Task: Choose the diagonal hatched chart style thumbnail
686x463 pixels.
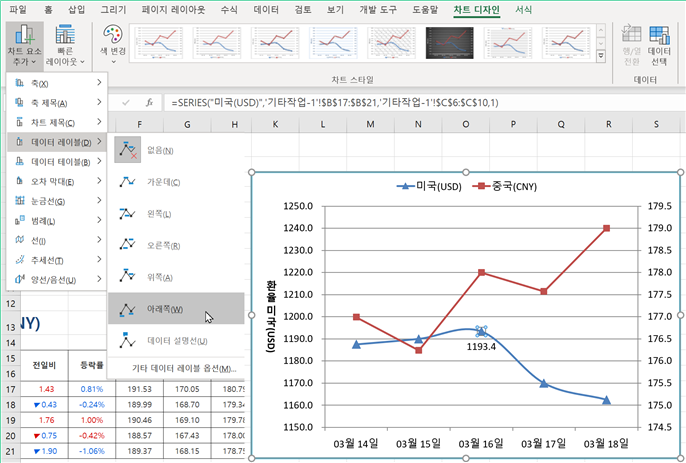Action: tap(391, 42)
